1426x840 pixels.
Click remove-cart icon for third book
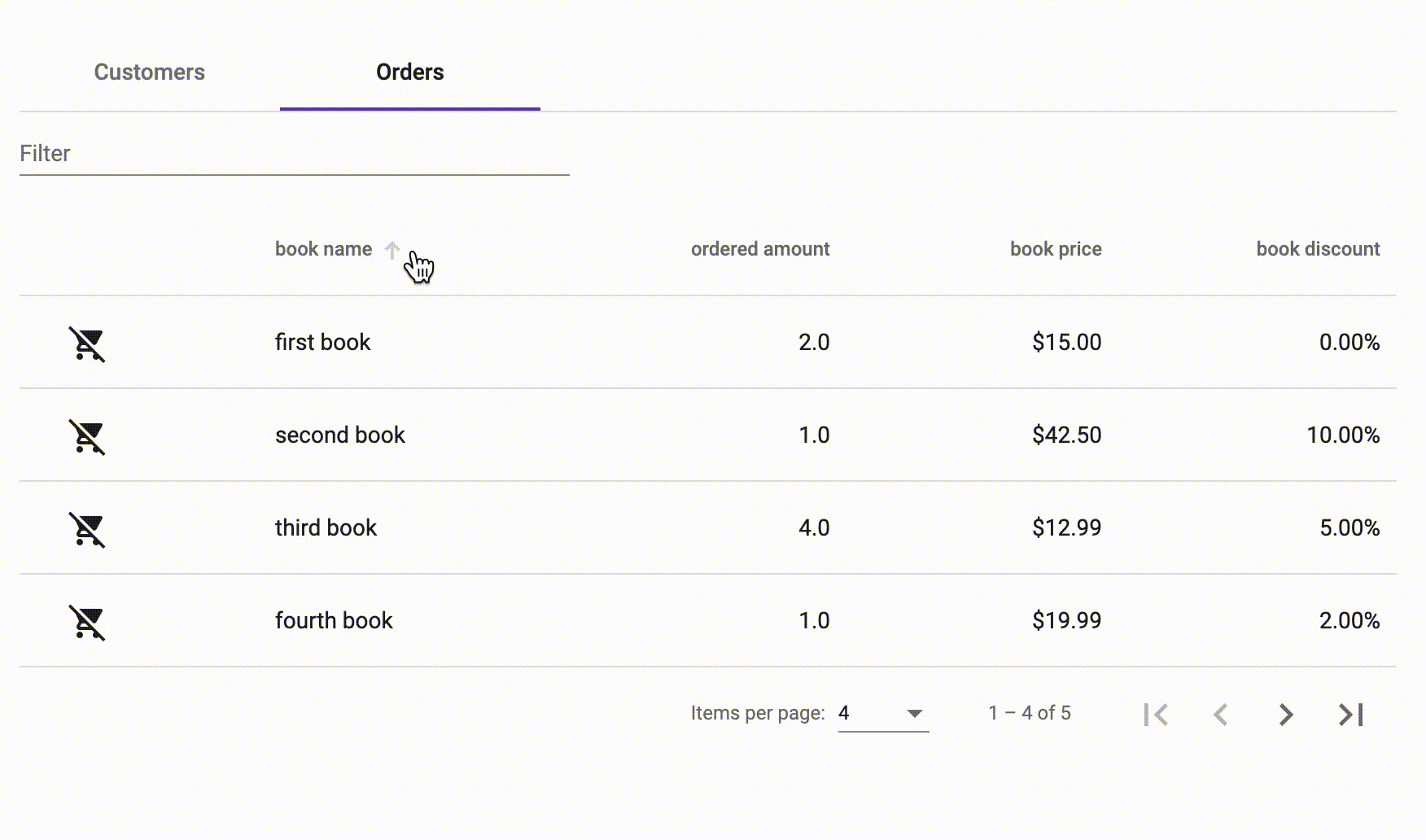87,529
